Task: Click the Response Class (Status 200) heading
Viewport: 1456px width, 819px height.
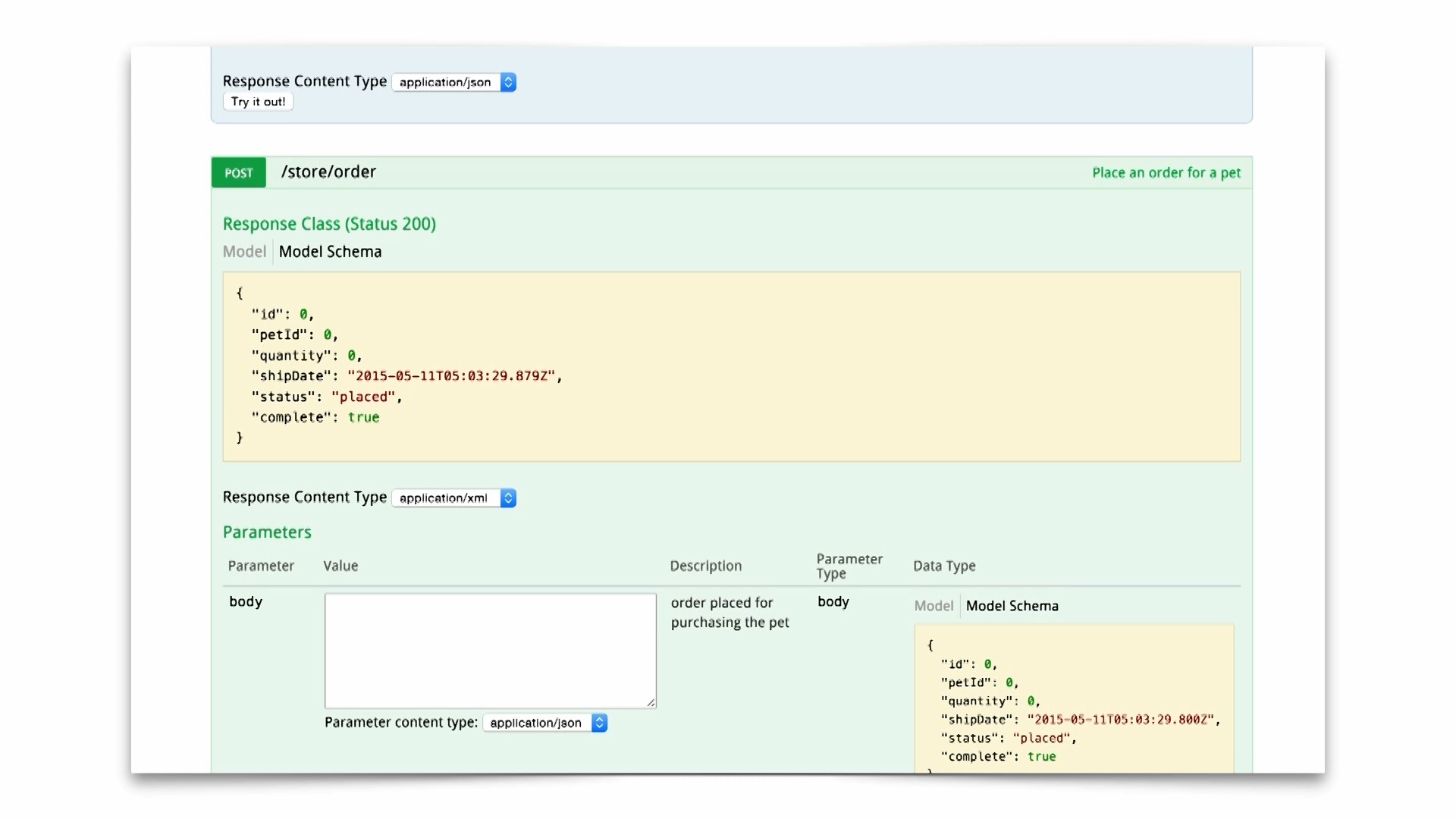Action: (329, 224)
